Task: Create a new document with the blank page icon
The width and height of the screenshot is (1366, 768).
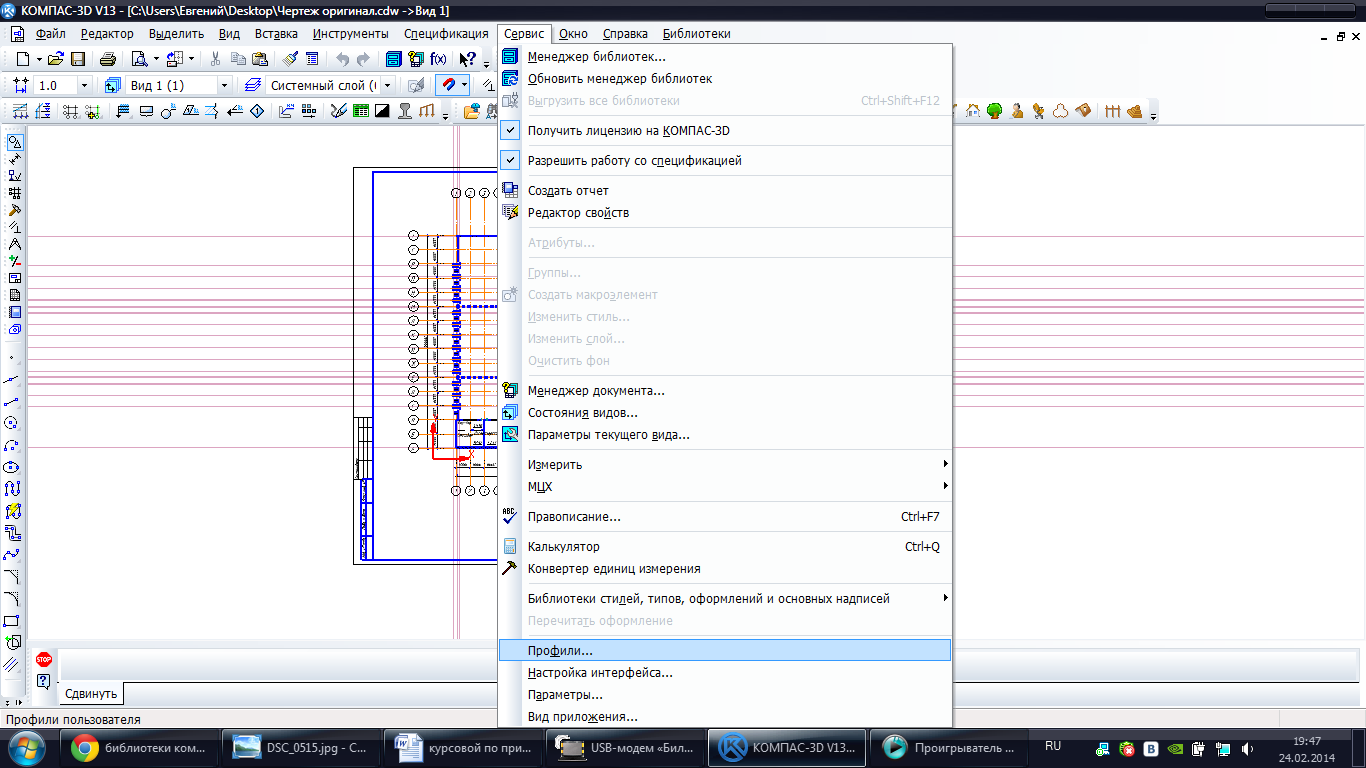Action: point(22,59)
